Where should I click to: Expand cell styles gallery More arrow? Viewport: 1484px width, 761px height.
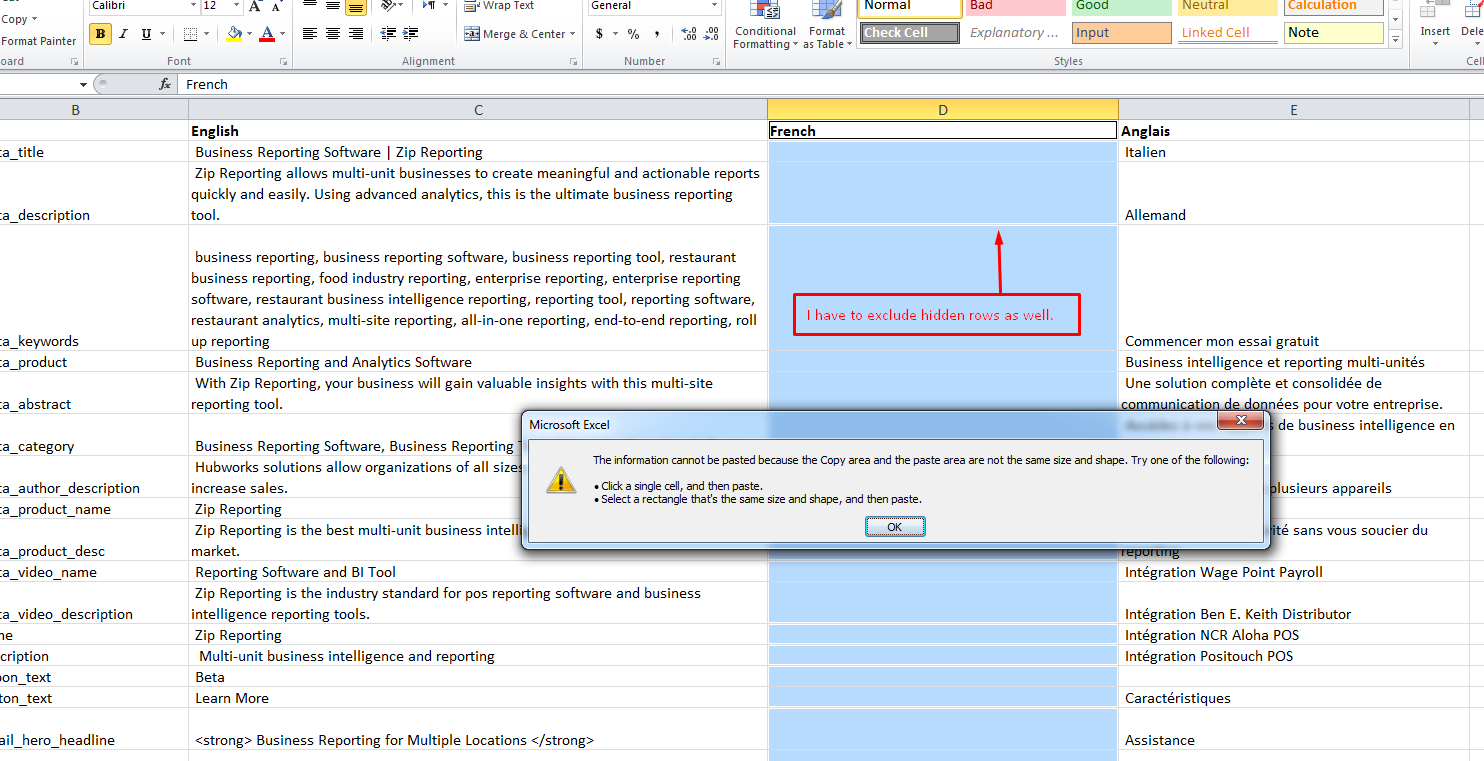click(x=1395, y=38)
